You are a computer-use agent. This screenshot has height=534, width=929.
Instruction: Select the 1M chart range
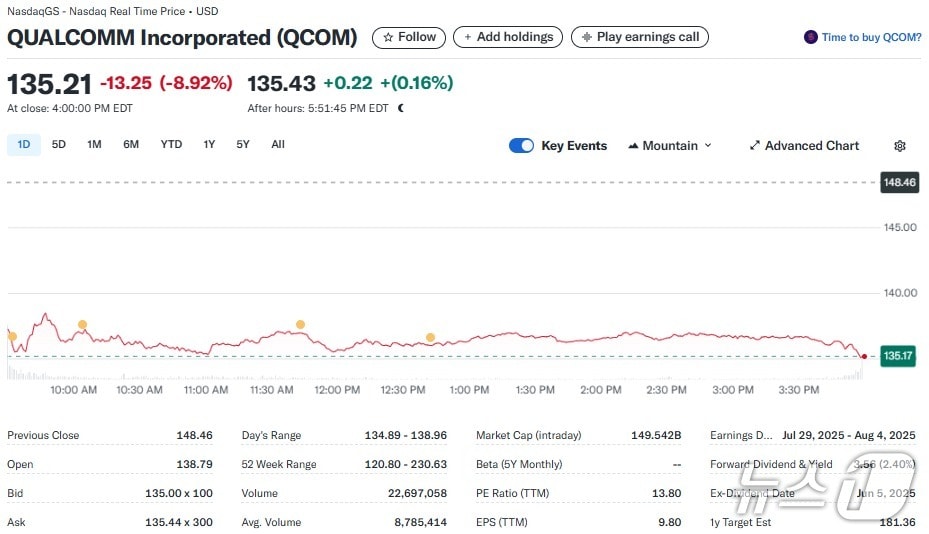94,144
